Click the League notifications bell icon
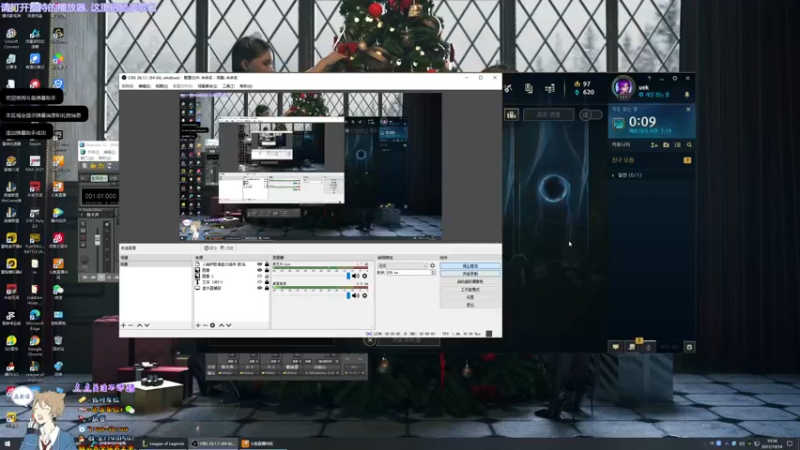Screen dimensions: 800x450 pyautogui.click(x=687, y=94)
